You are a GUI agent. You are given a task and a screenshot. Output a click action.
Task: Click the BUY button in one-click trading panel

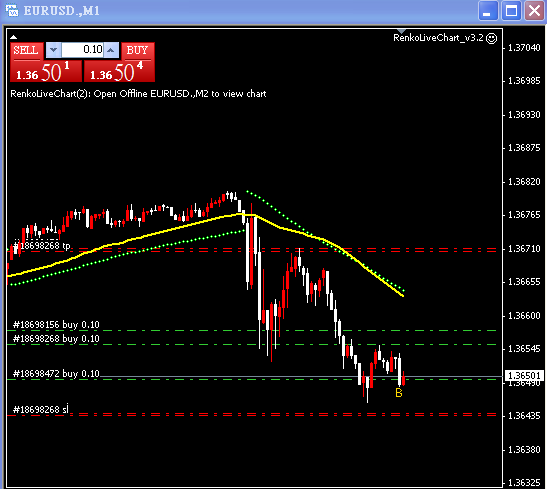[x=138, y=51]
